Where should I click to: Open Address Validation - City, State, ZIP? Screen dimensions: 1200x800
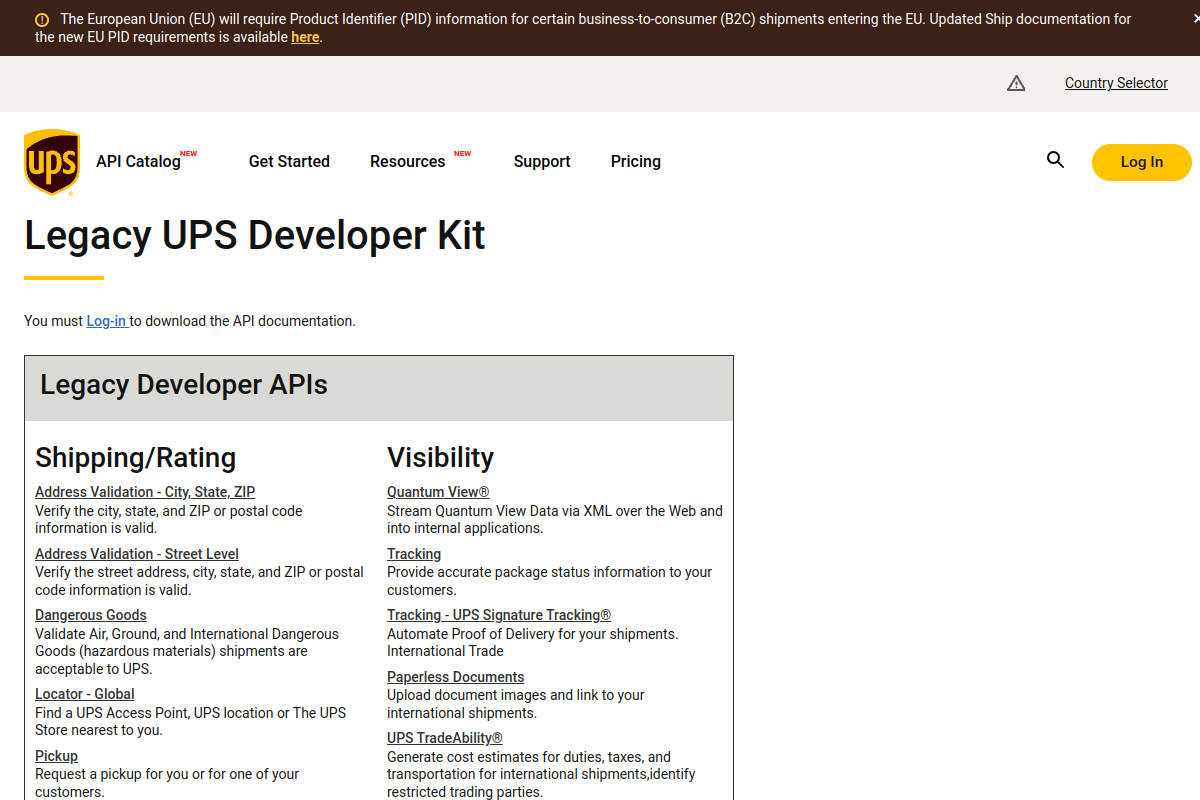[145, 492]
